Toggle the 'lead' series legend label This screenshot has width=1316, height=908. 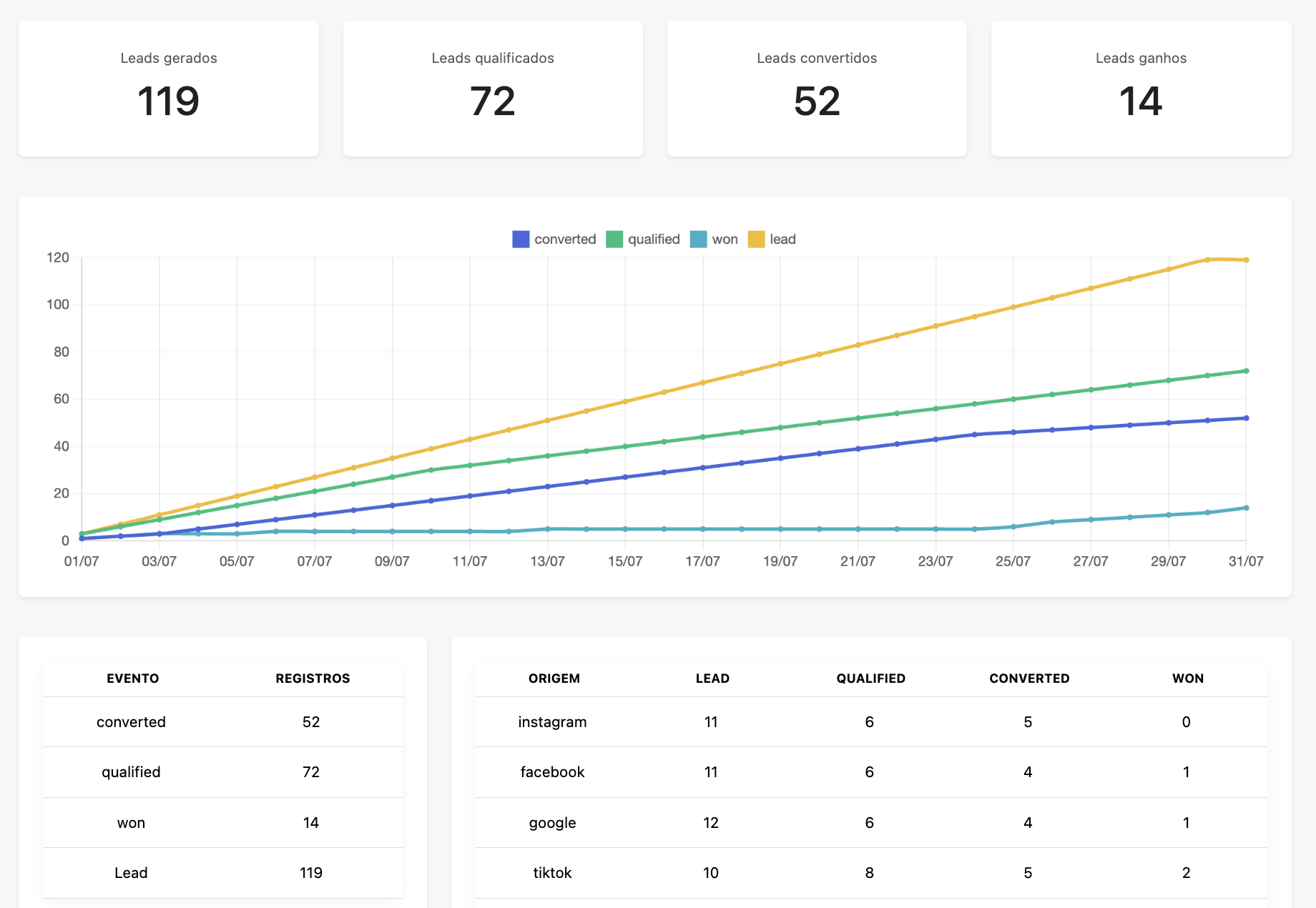pyautogui.click(x=782, y=240)
